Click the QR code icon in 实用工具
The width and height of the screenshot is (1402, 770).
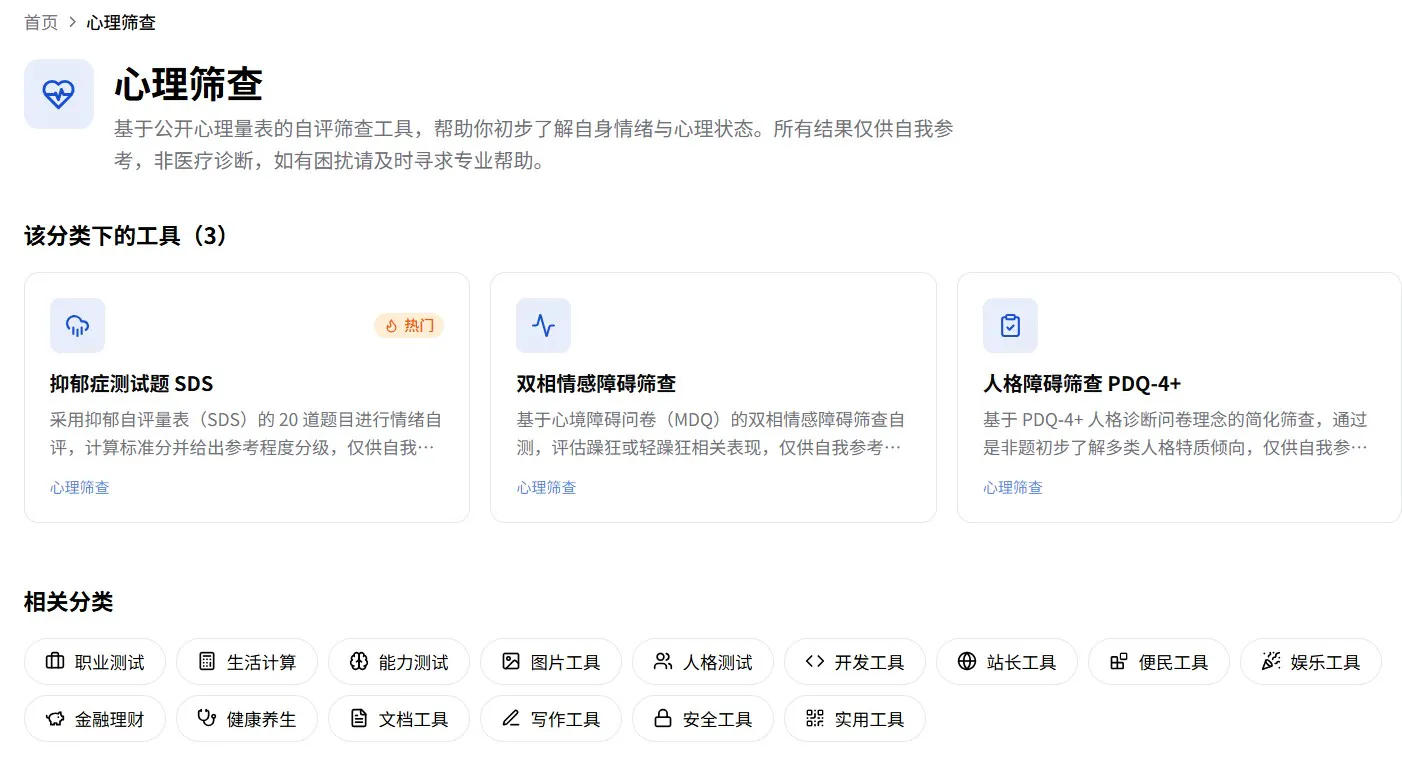[815, 718]
